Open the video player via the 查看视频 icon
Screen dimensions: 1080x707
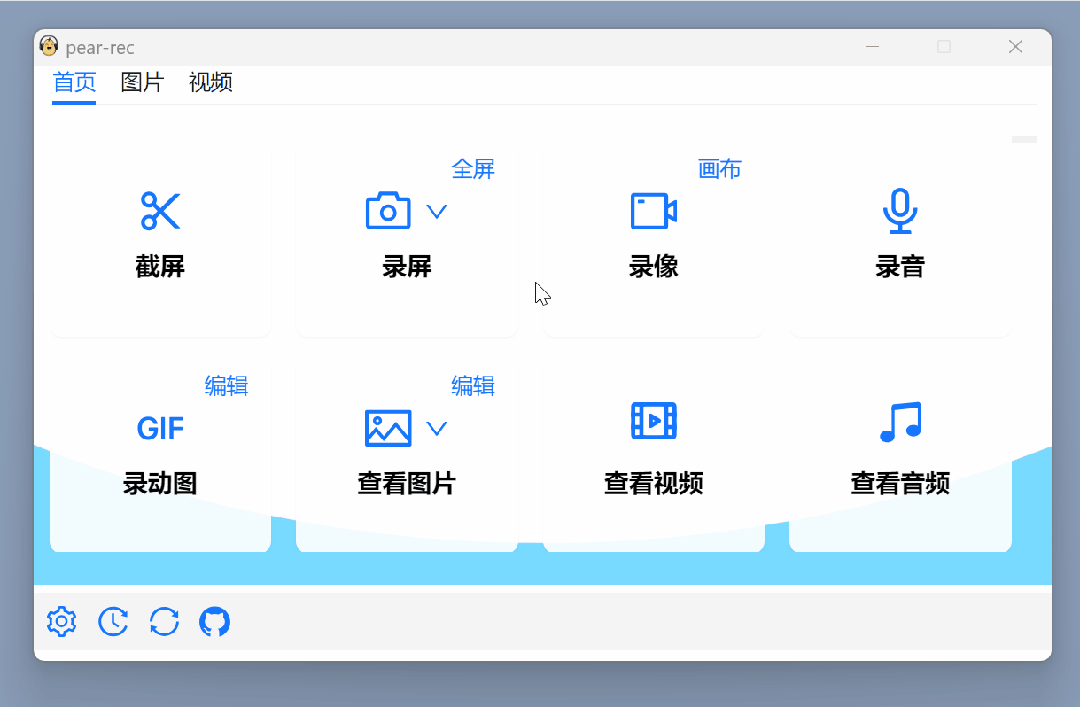point(653,421)
